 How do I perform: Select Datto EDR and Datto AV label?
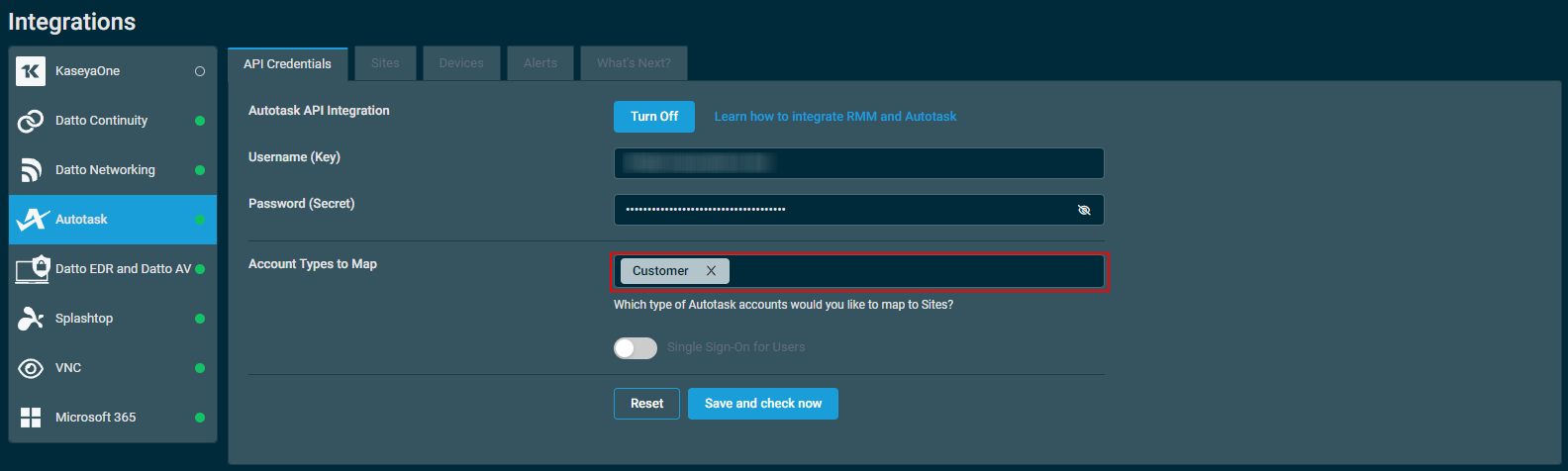pyautogui.click(x=123, y=269)
